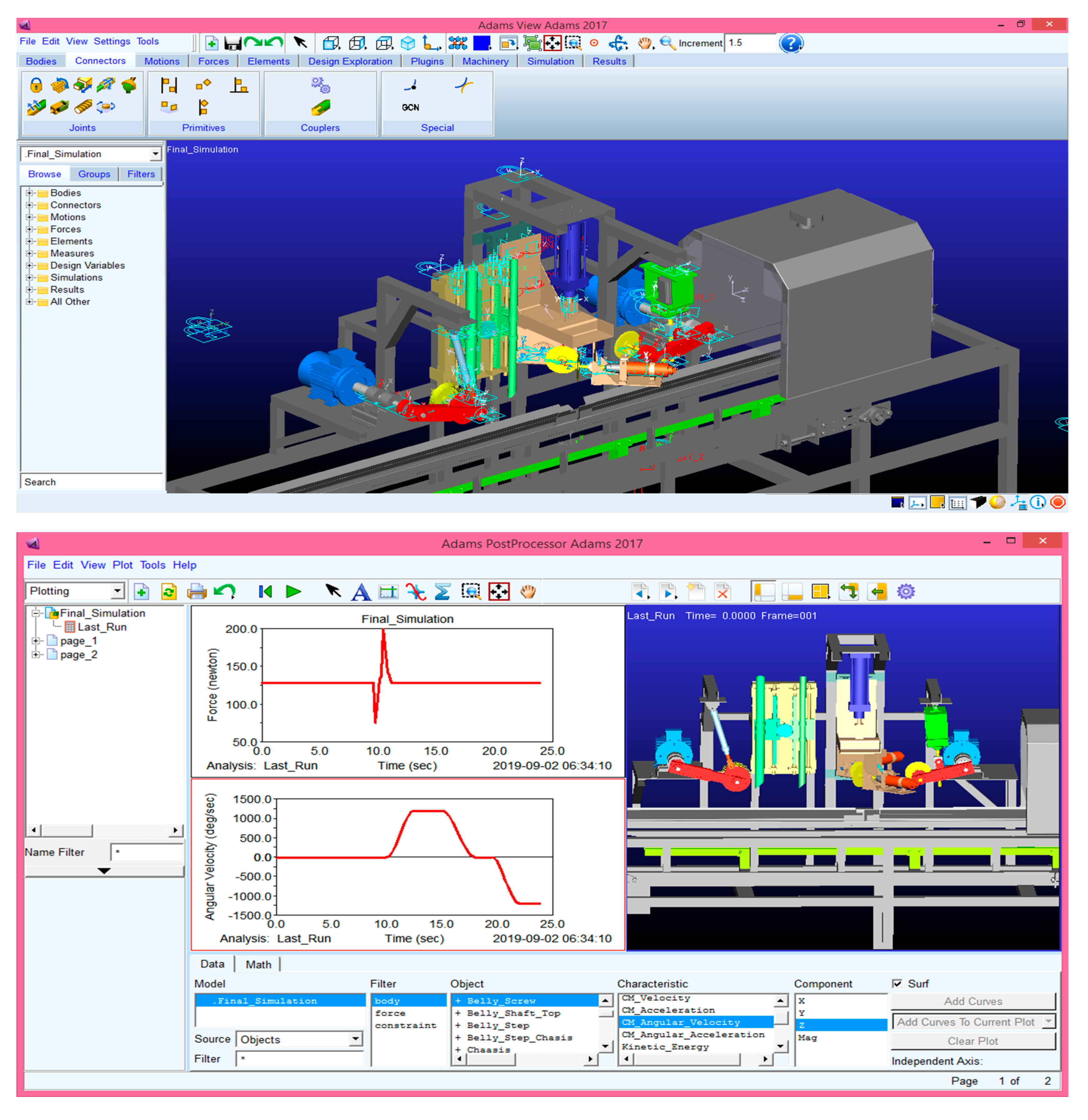Click the print plot icon in PostProcessor

click(x=197, y=592)
